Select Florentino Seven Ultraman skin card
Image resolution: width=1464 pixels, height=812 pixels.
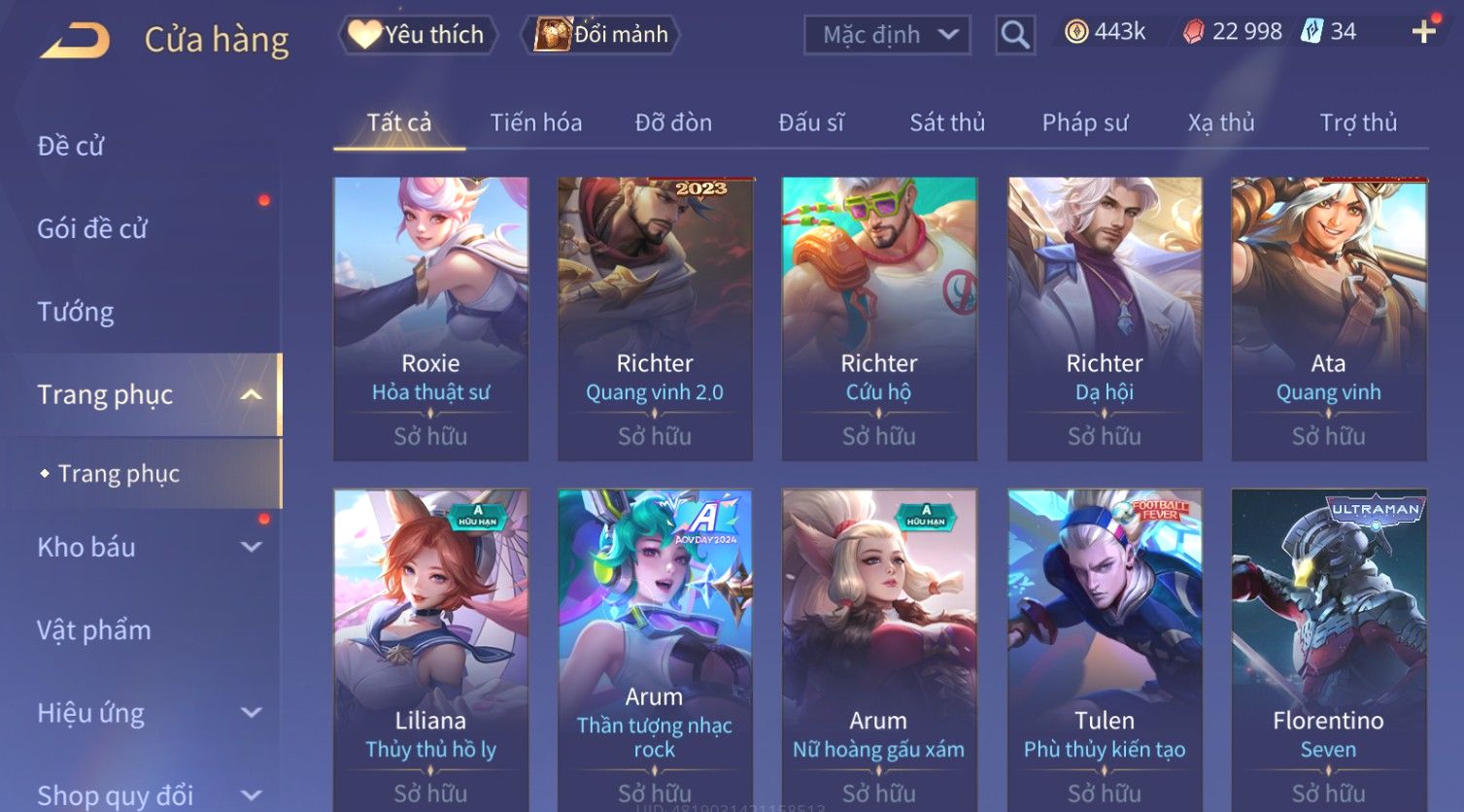(1328, 650)
